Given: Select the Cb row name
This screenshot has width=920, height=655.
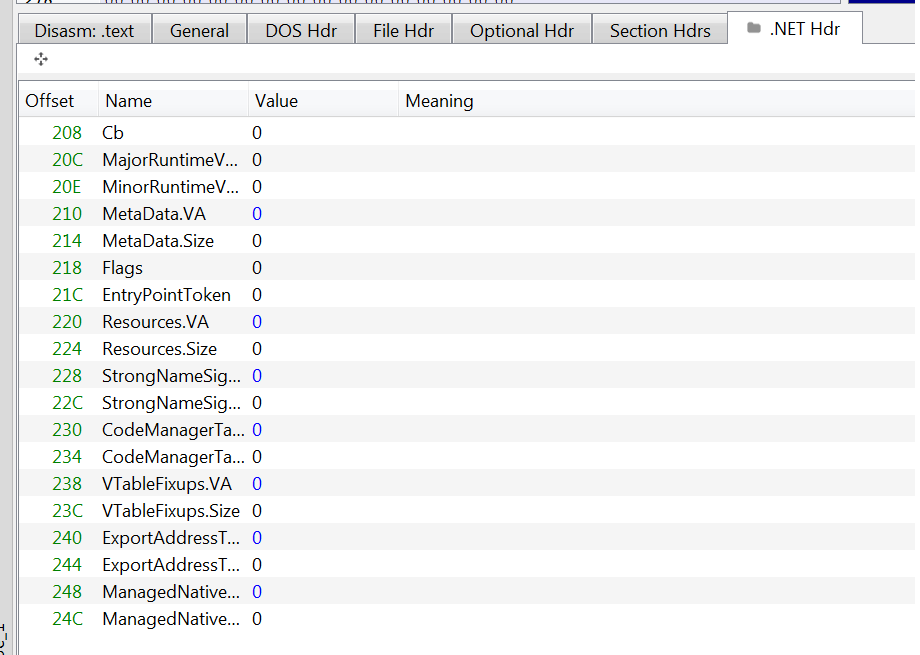Looking at the screenshot, I should (x=113, y=133).
